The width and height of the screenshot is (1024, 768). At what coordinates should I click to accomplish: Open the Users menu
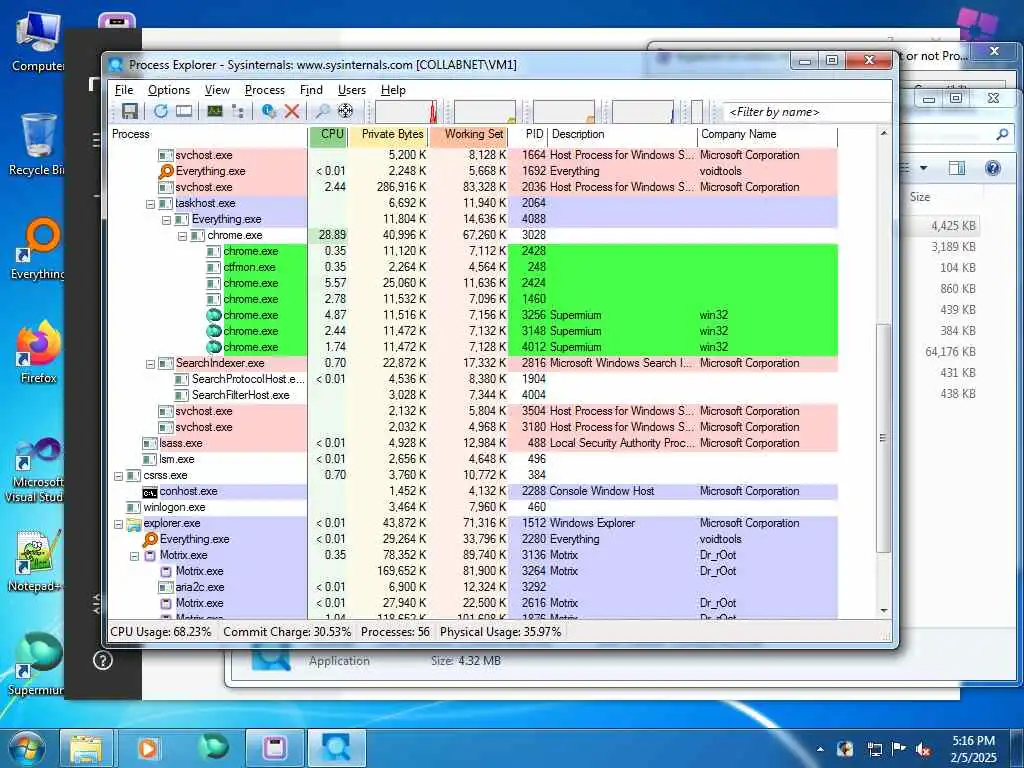pos(351,90)
